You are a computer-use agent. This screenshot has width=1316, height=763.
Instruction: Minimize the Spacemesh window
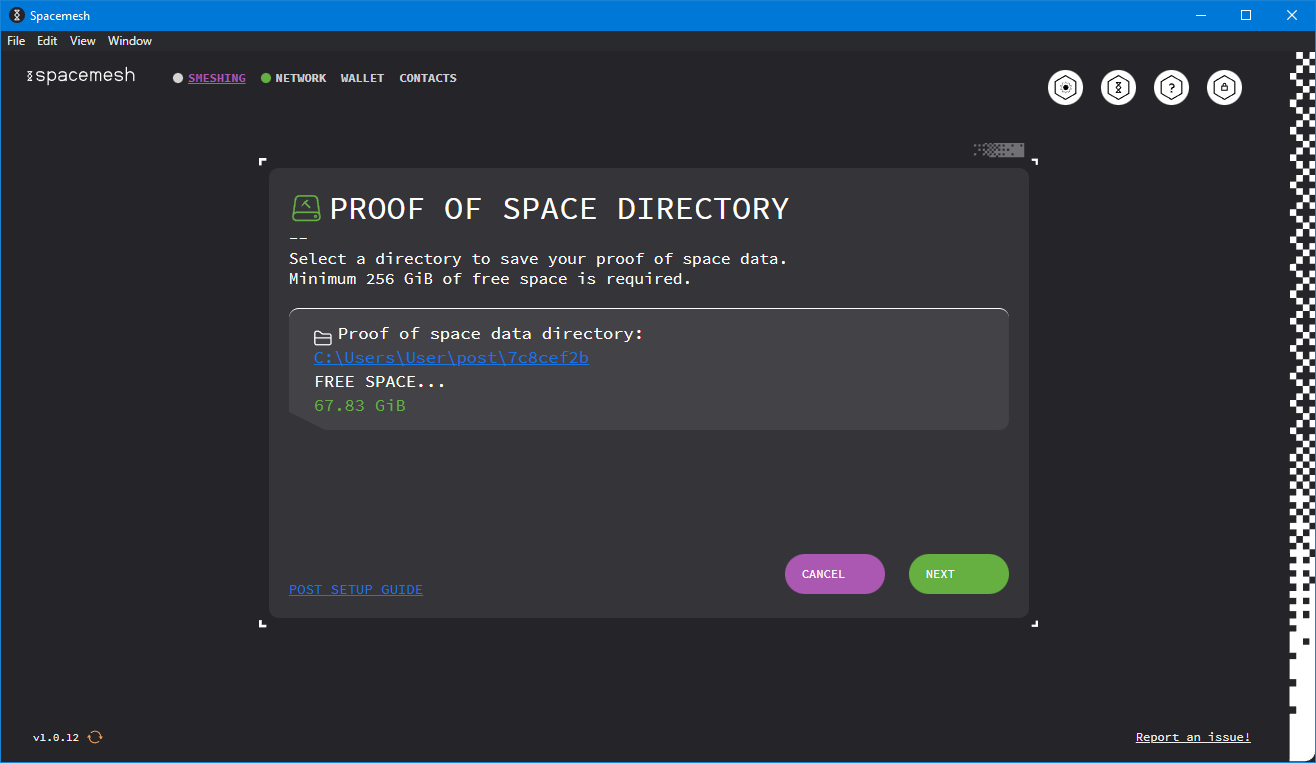[1201, 15]
